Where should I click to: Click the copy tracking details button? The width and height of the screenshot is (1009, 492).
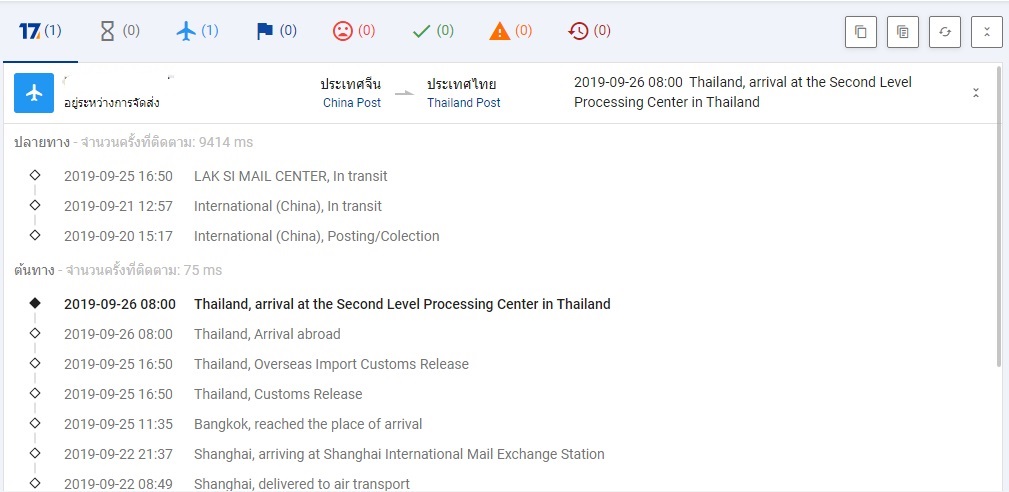(902, 32)
